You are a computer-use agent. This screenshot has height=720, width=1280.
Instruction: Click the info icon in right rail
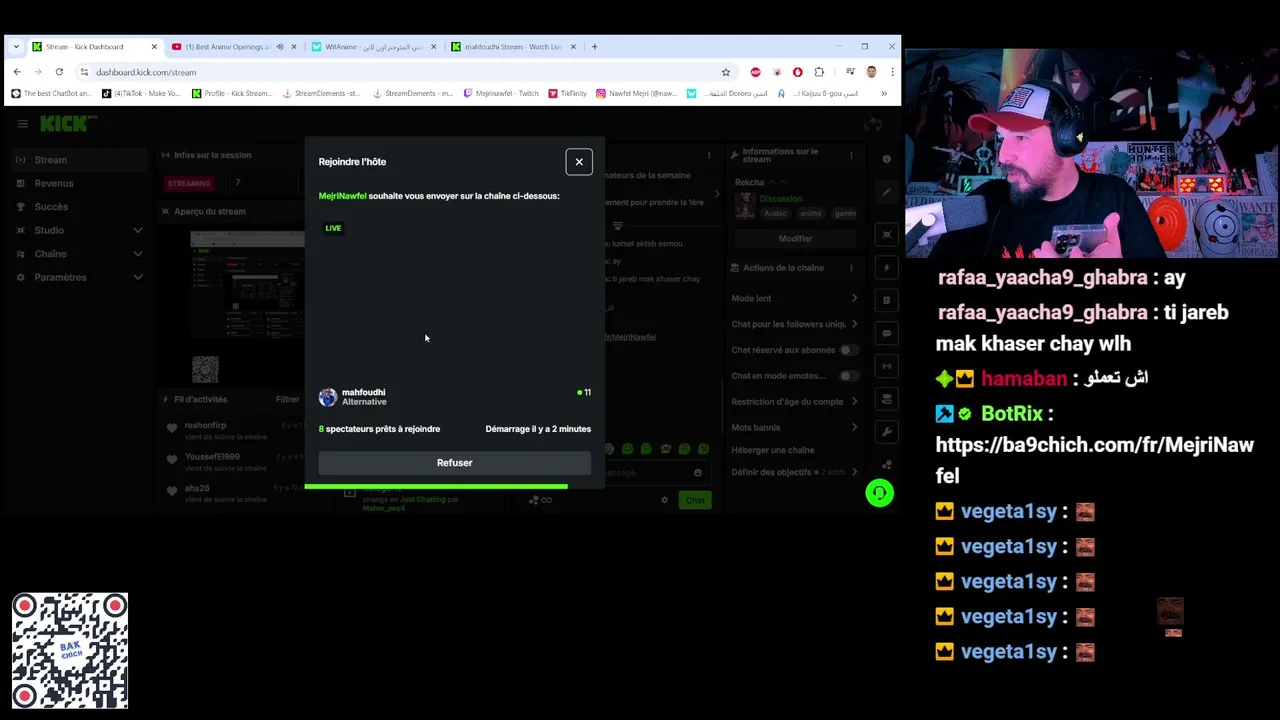pyautogui.click(x=887, y=159)
